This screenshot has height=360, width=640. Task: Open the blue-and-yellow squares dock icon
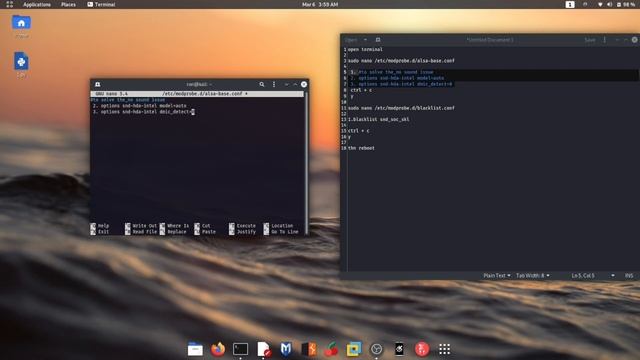[354, 349]
